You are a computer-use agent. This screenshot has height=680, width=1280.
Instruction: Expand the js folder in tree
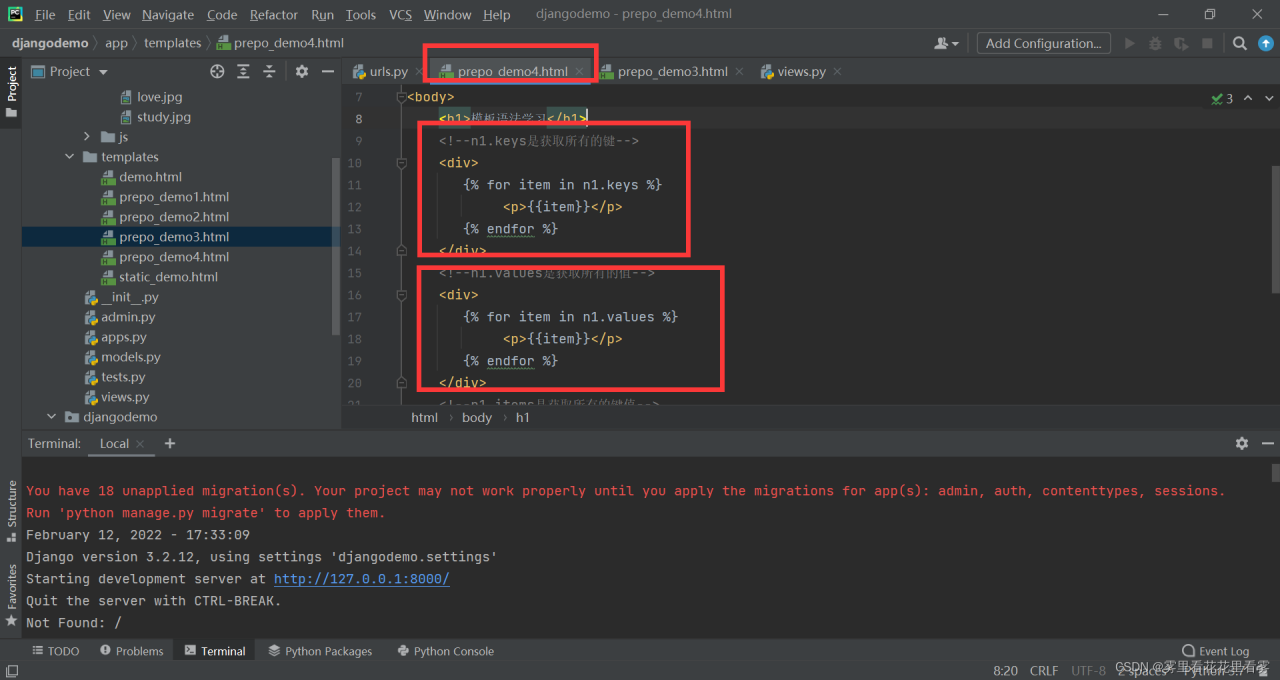[88, 137]
